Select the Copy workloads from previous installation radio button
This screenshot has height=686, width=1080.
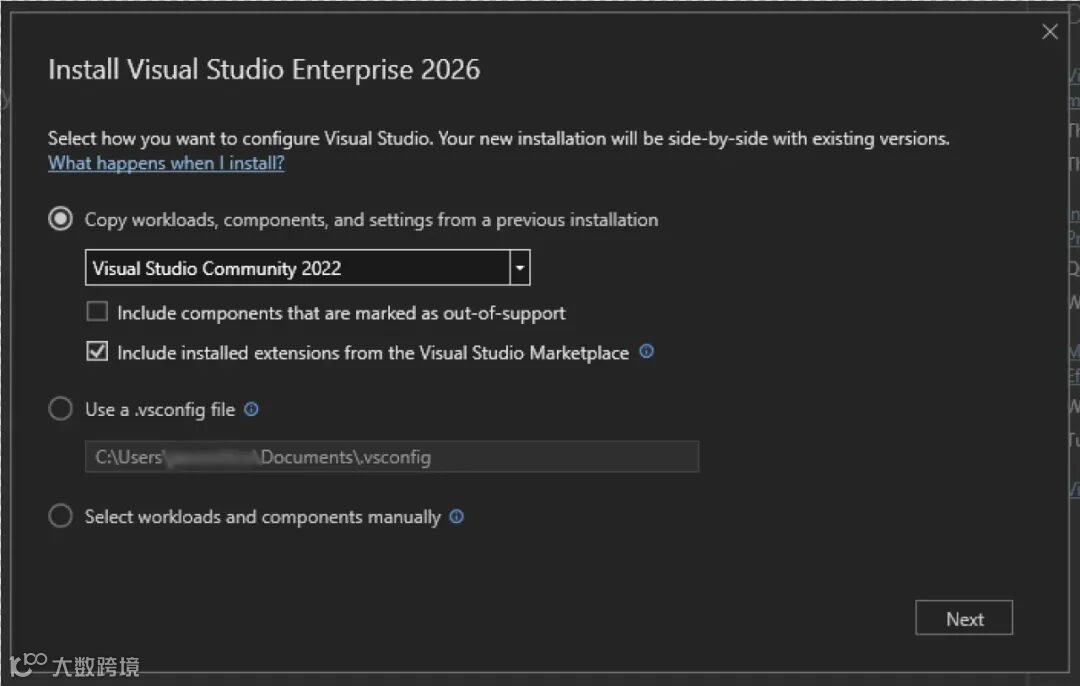pyautogui.click(x=61, y=219)
